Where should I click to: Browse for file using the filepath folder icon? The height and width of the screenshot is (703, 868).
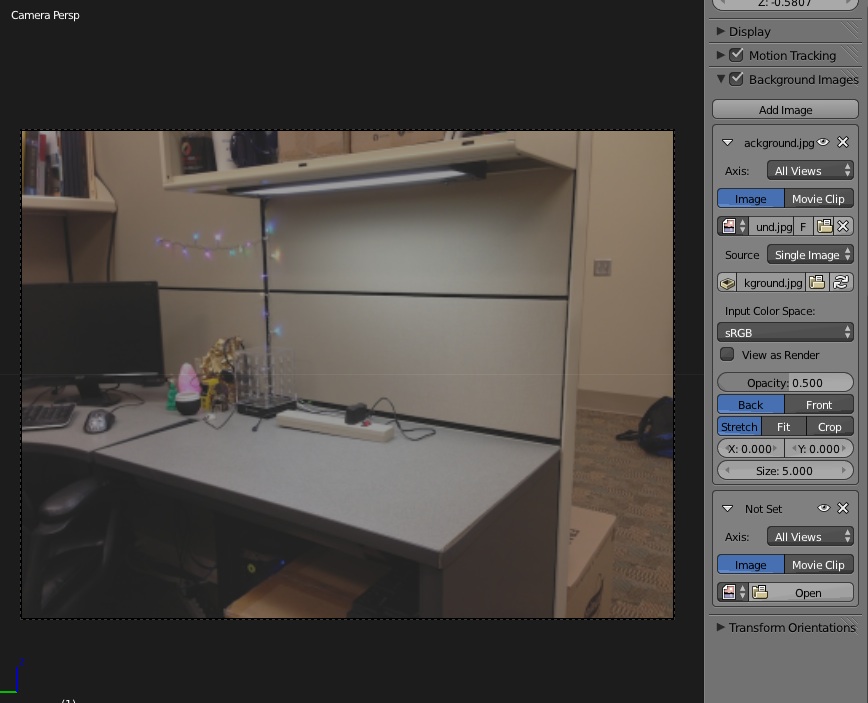817,283
